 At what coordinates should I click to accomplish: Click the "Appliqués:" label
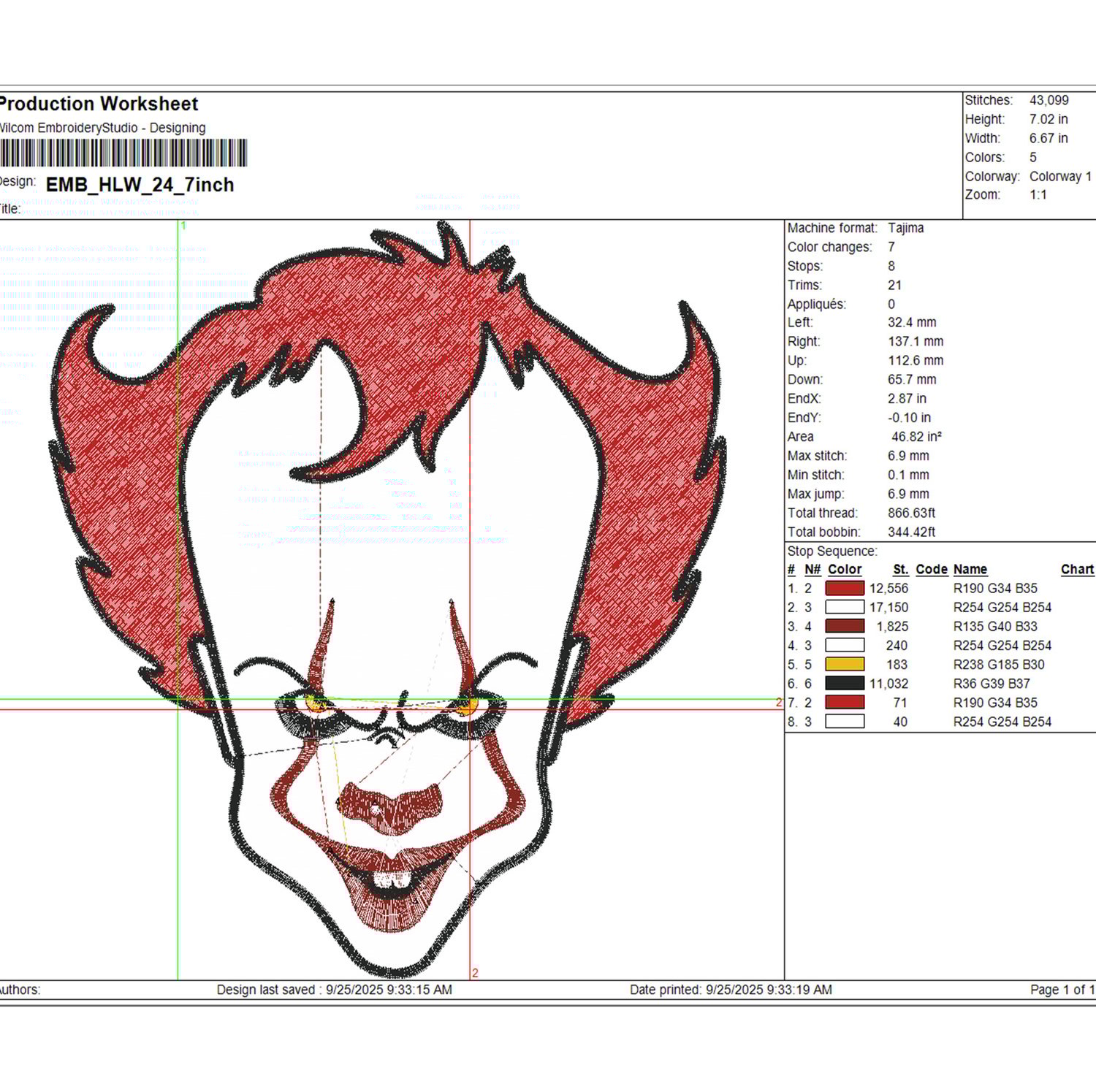tap(817, 304)
